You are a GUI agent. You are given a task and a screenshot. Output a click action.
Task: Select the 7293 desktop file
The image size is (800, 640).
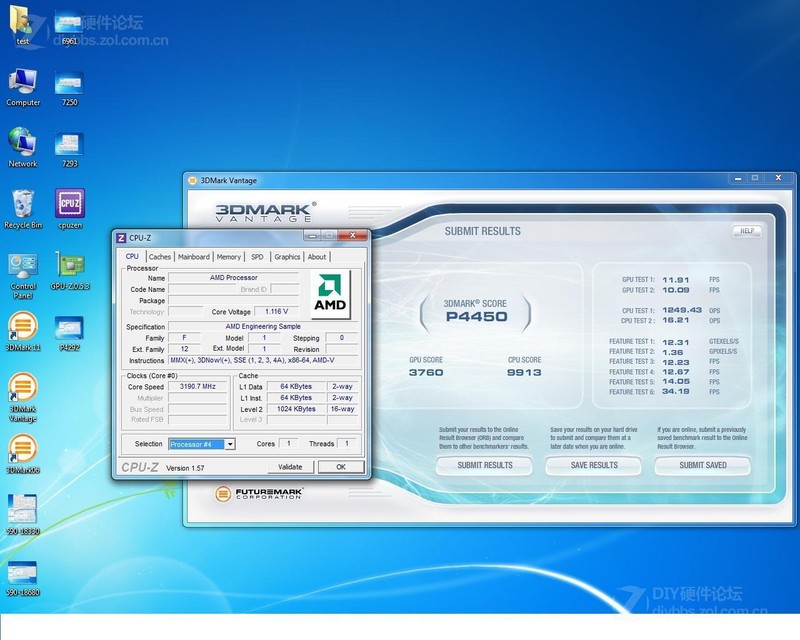[69, 149]
